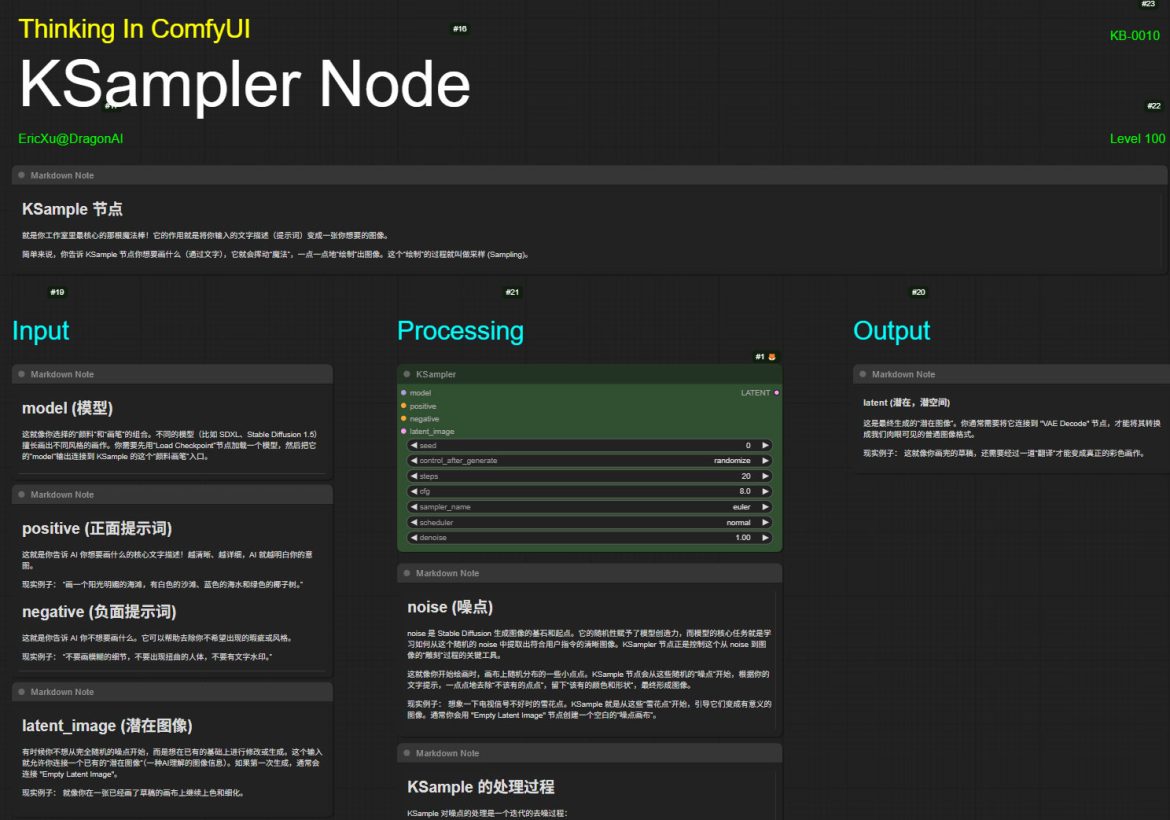Toggle collapse dot on the Output Markdown Note
This screenshot has width=1170, height=820.
pyautogui.click(x=862, y=374)
